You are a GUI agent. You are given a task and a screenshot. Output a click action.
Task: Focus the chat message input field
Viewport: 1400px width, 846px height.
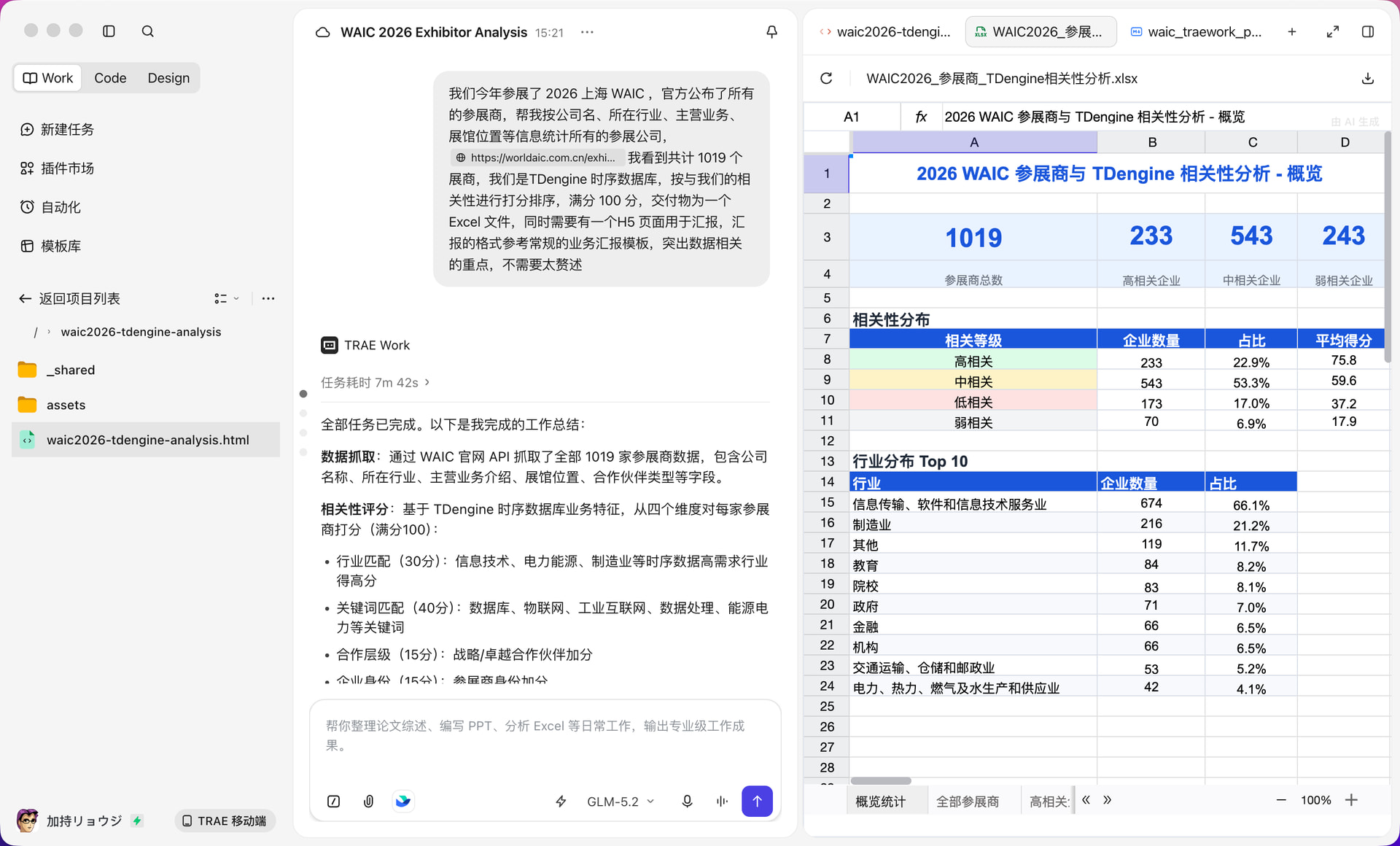545,737
